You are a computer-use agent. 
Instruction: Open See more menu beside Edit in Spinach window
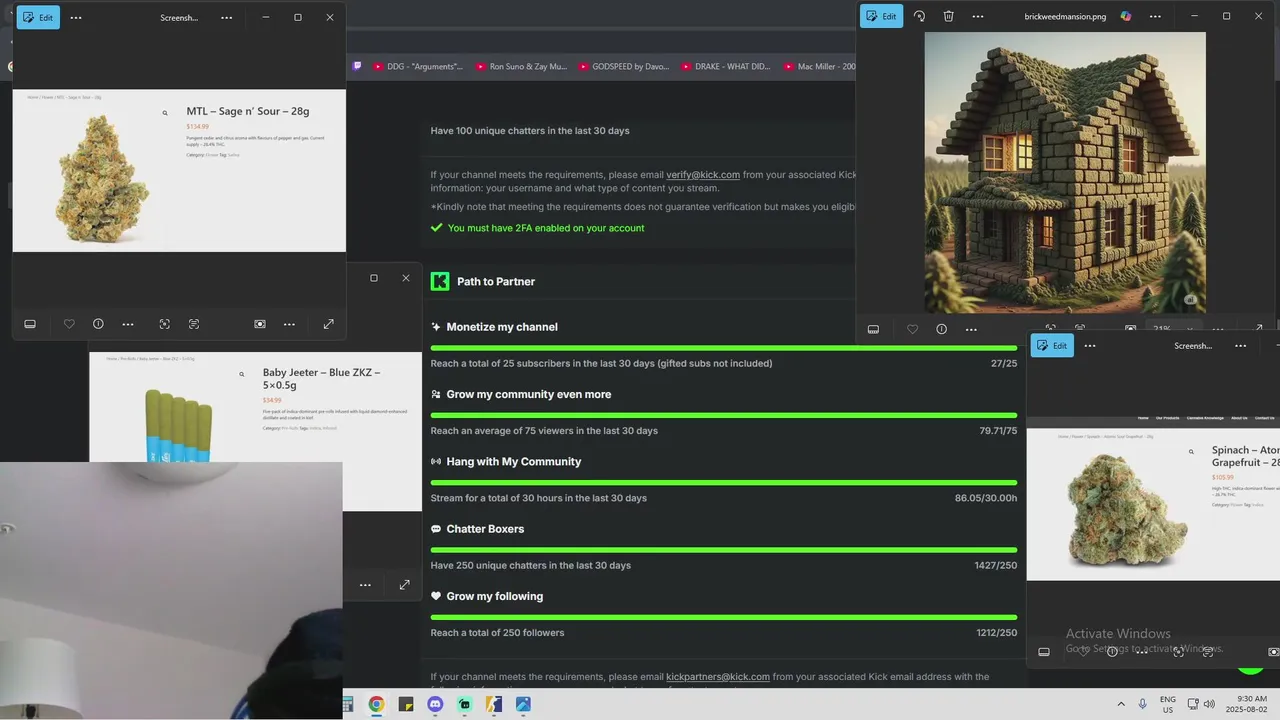pyautogui.click(x=1090, y=345)
